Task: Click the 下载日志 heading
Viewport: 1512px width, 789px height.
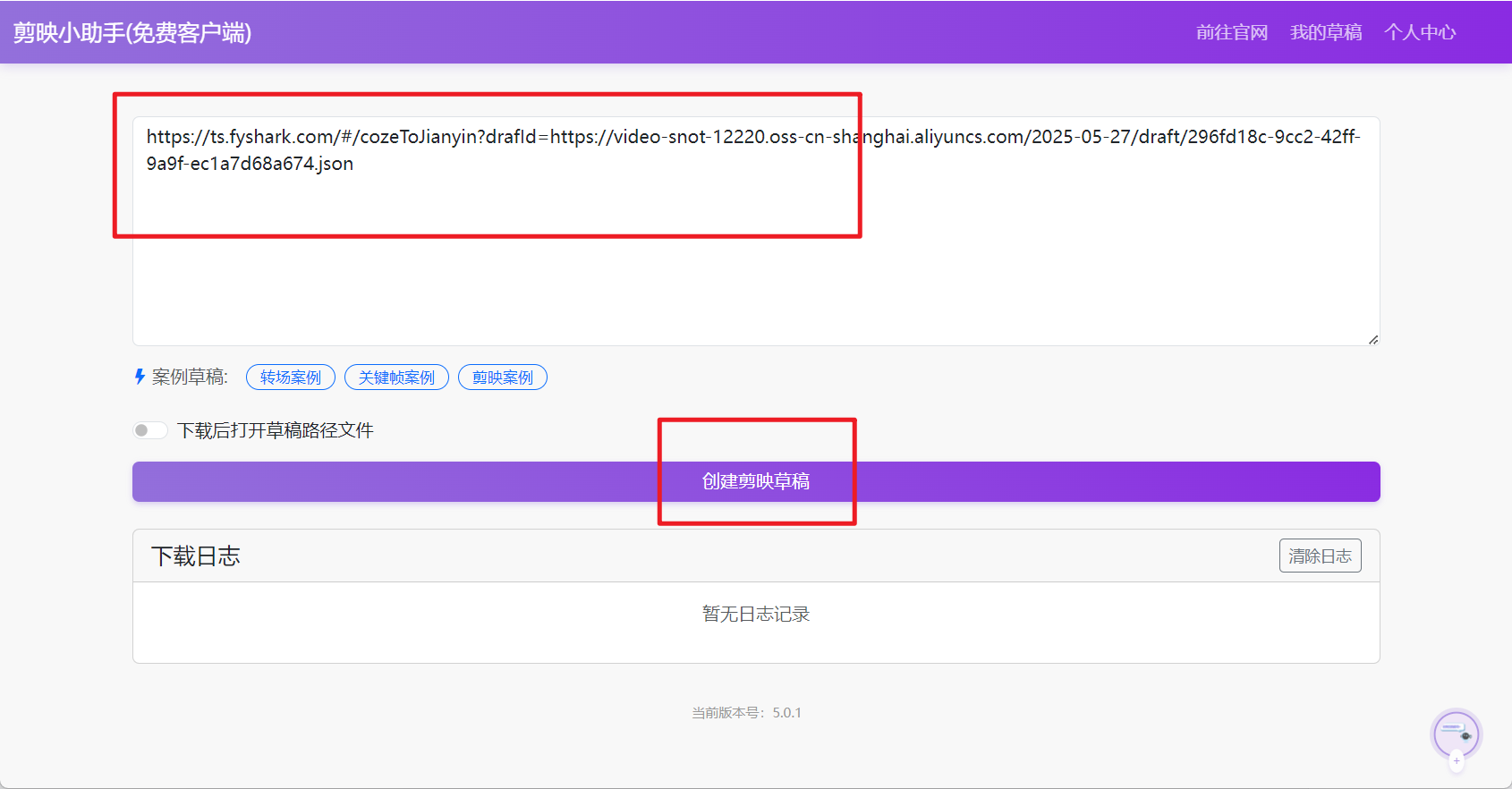Action: click(196, 556)
